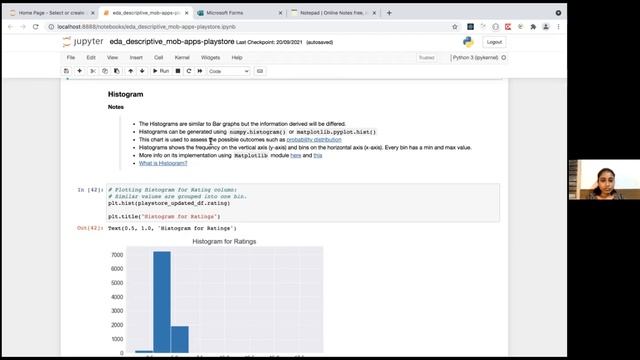
Task: Click the Python logo icon
Action: (468, 42)
